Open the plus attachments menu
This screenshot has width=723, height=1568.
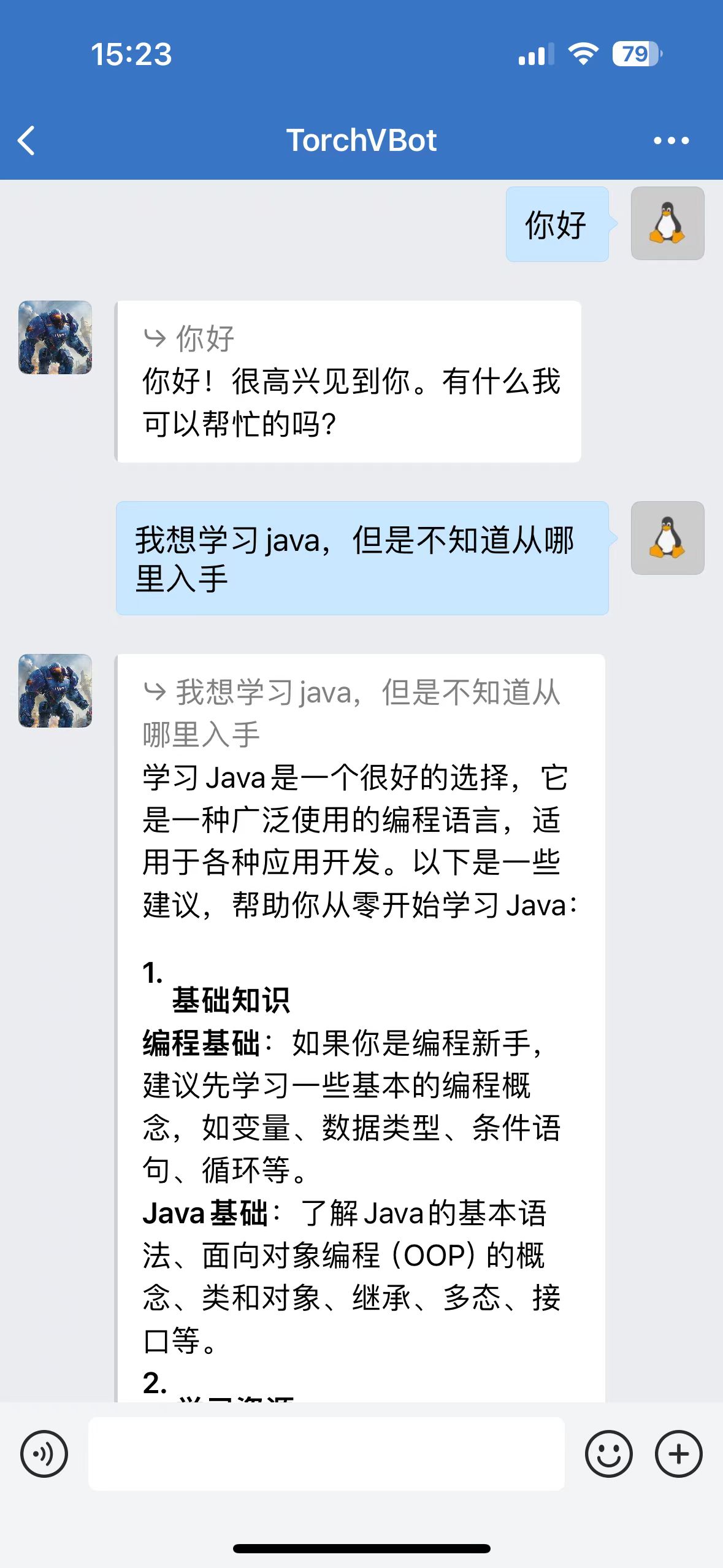[x=678, y=1453]
